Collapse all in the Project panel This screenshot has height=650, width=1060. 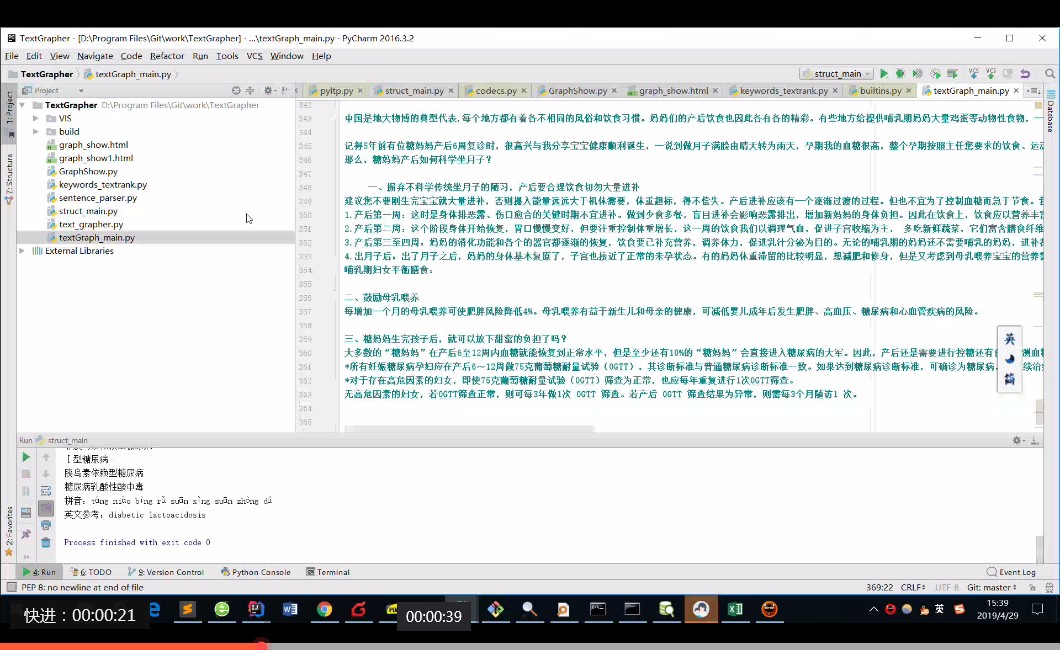pos(250,90)
